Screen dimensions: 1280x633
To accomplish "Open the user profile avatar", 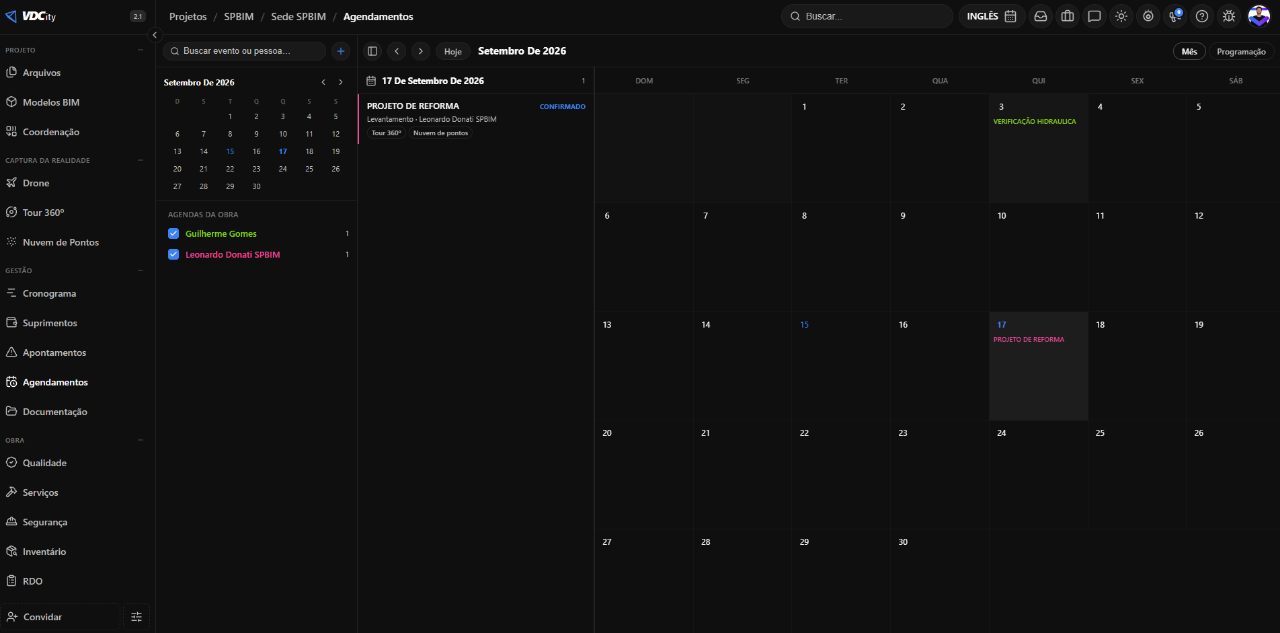I will pyautogui.click(x=1259, y=16).
